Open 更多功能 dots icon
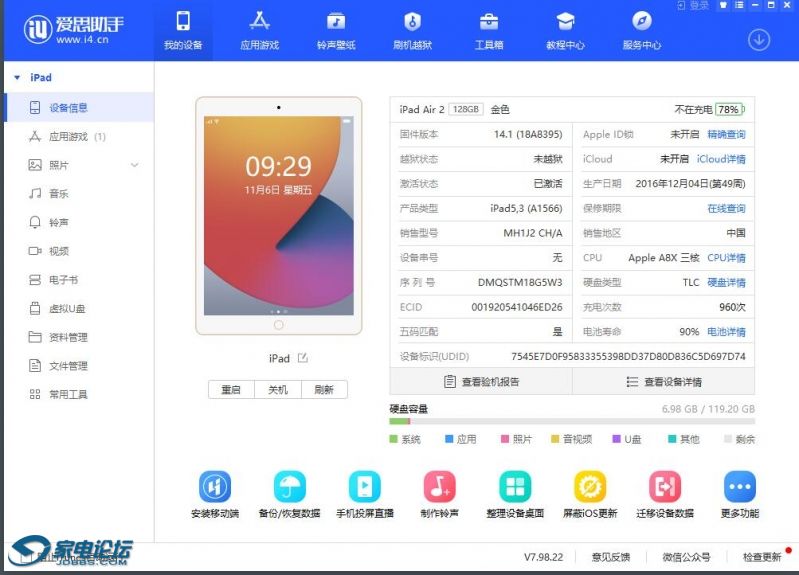The image size is (799, 575). pyautogui.click(x=739, y=487)
